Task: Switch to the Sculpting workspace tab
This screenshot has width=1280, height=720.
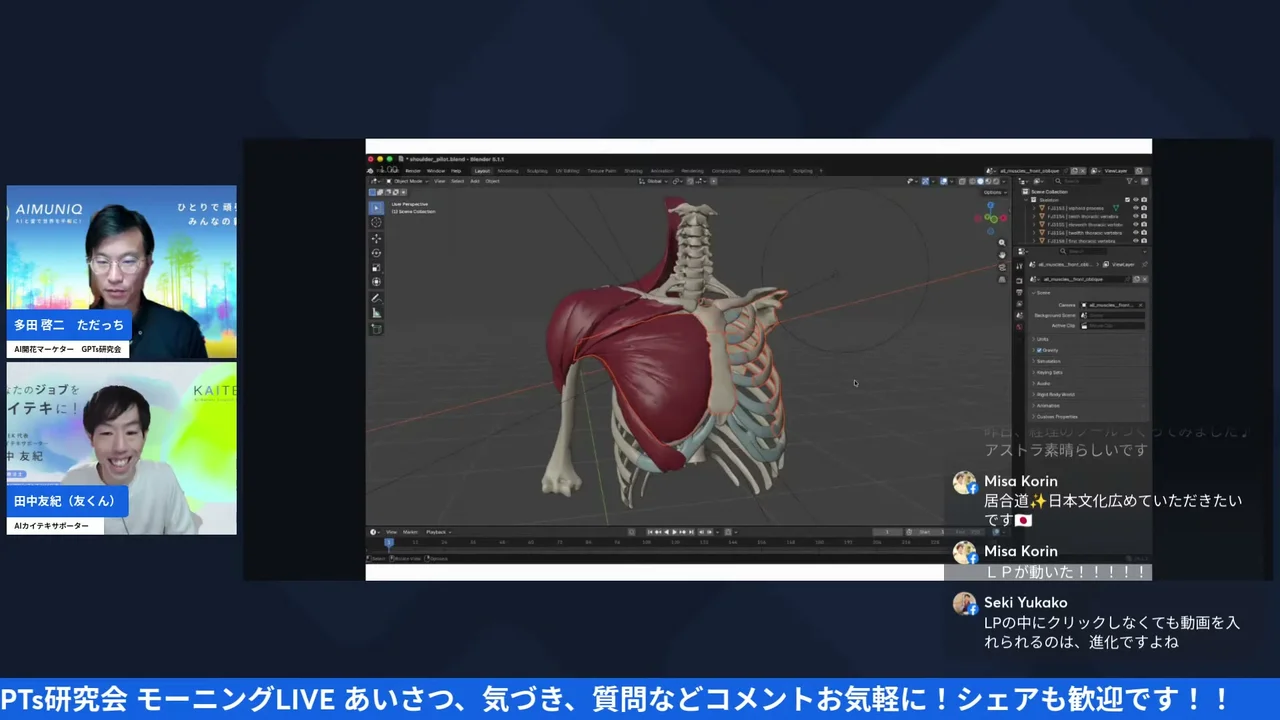Action: pyautogui.click(x=537, y=171)
